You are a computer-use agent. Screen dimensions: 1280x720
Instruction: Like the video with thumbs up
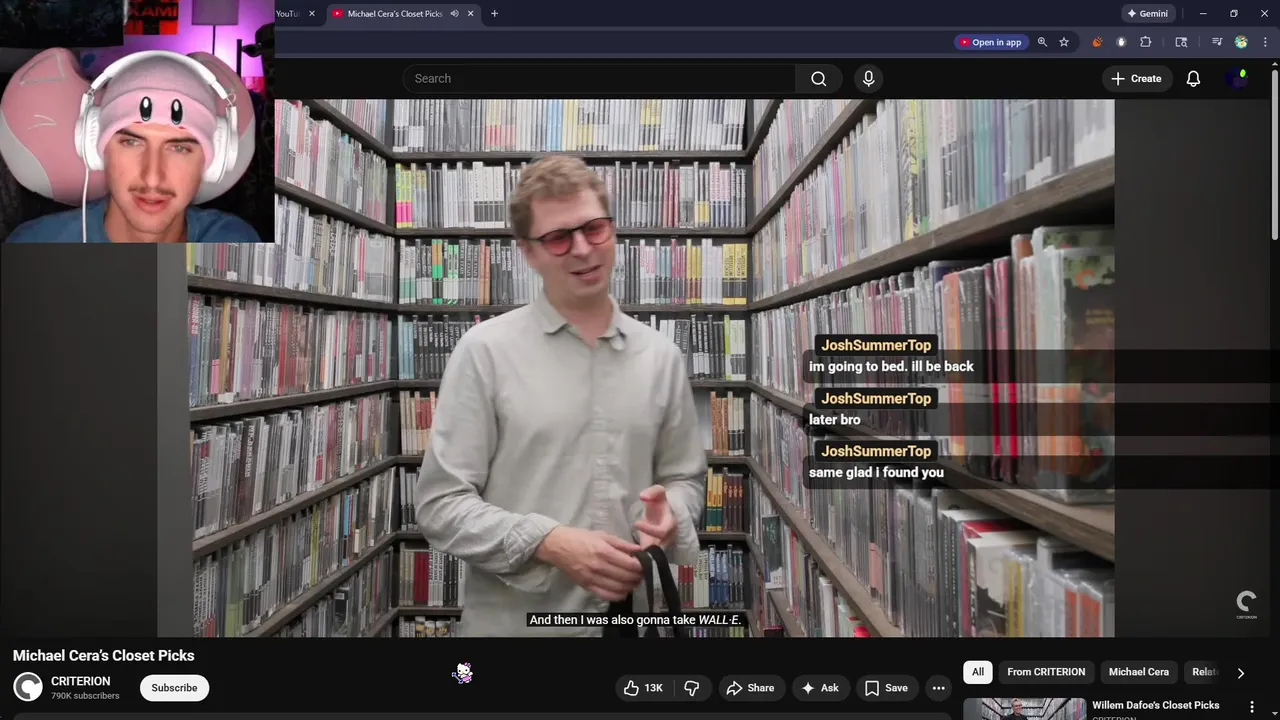click(x=642, y=688)
